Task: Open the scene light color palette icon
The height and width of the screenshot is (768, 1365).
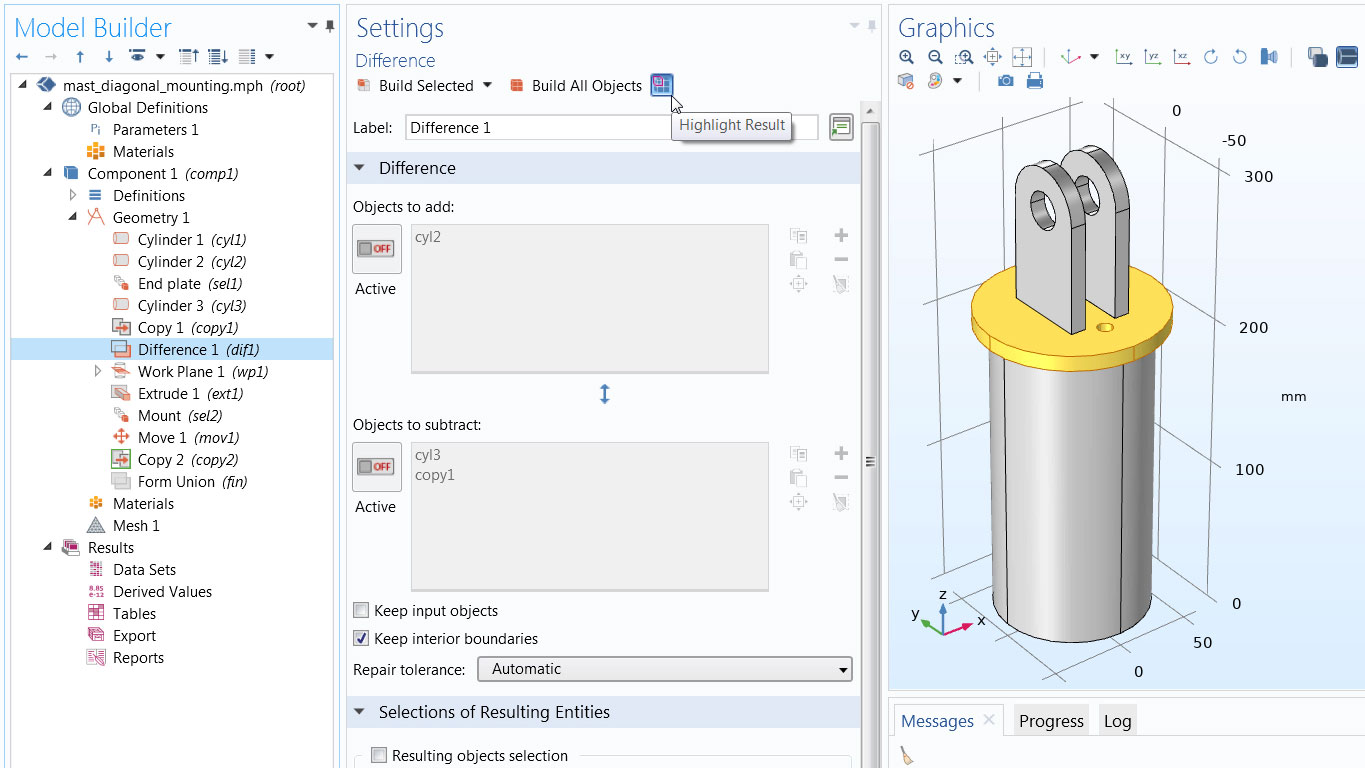Action: 935,81
